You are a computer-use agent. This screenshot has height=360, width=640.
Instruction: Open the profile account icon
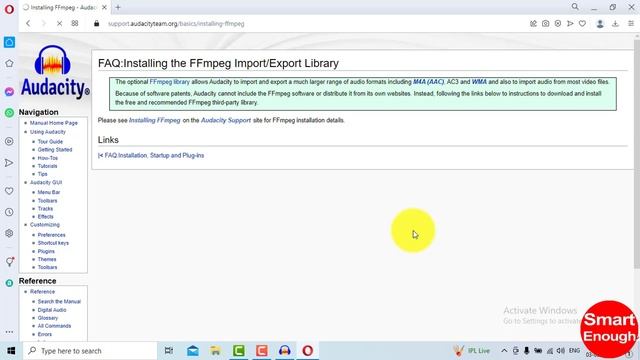click(600, 24)
